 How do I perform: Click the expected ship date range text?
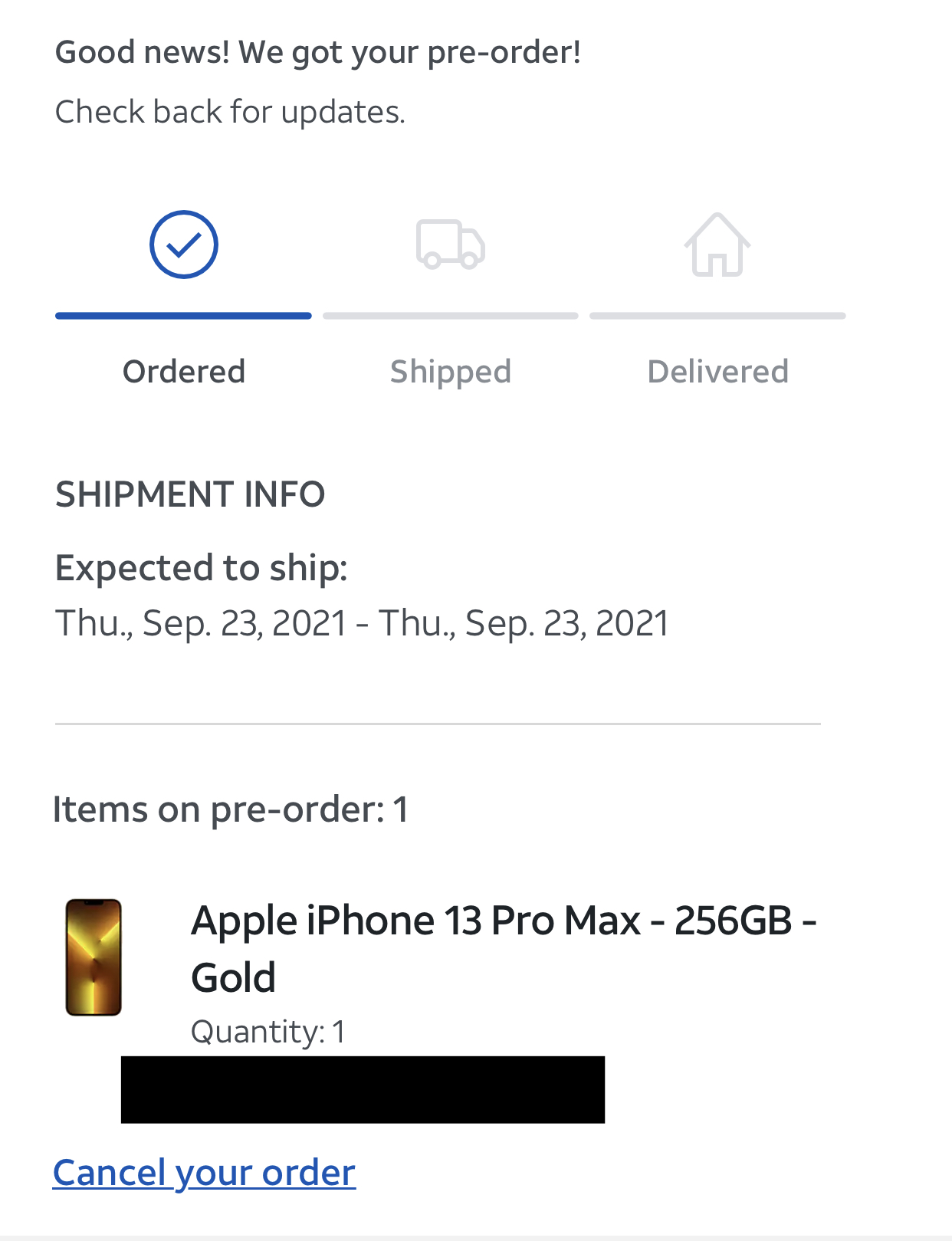tap(362, 623)
